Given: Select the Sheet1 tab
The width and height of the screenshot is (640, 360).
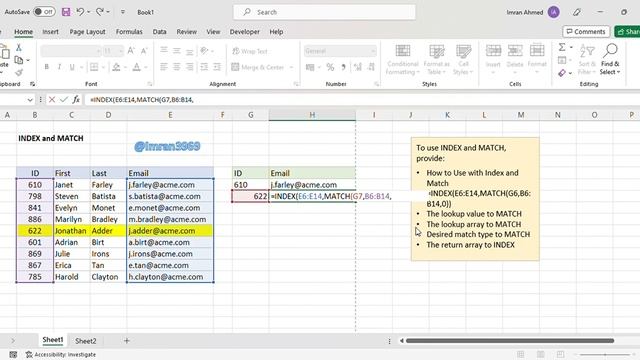Looking at the screenshot, I should click(53, 340).
